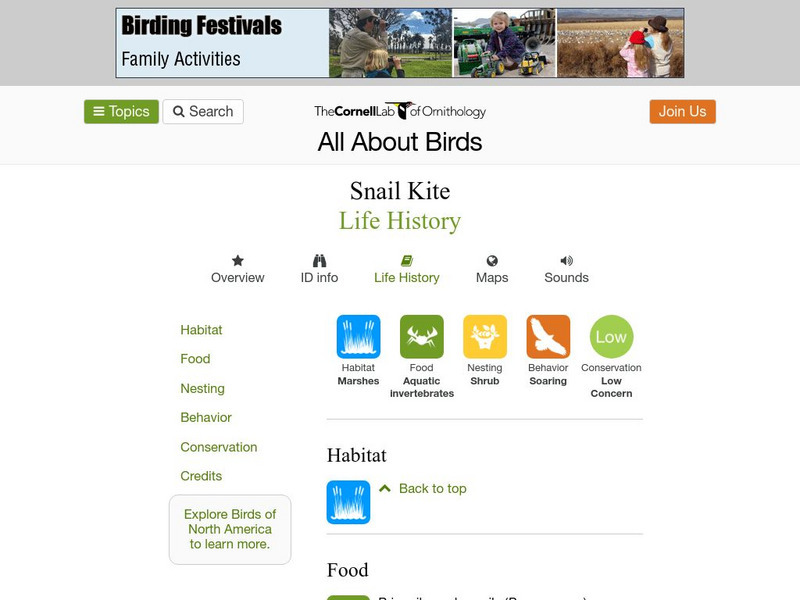Go to Conservation section in sidebar
Screen dimensions: 800x600
(219, 447)
